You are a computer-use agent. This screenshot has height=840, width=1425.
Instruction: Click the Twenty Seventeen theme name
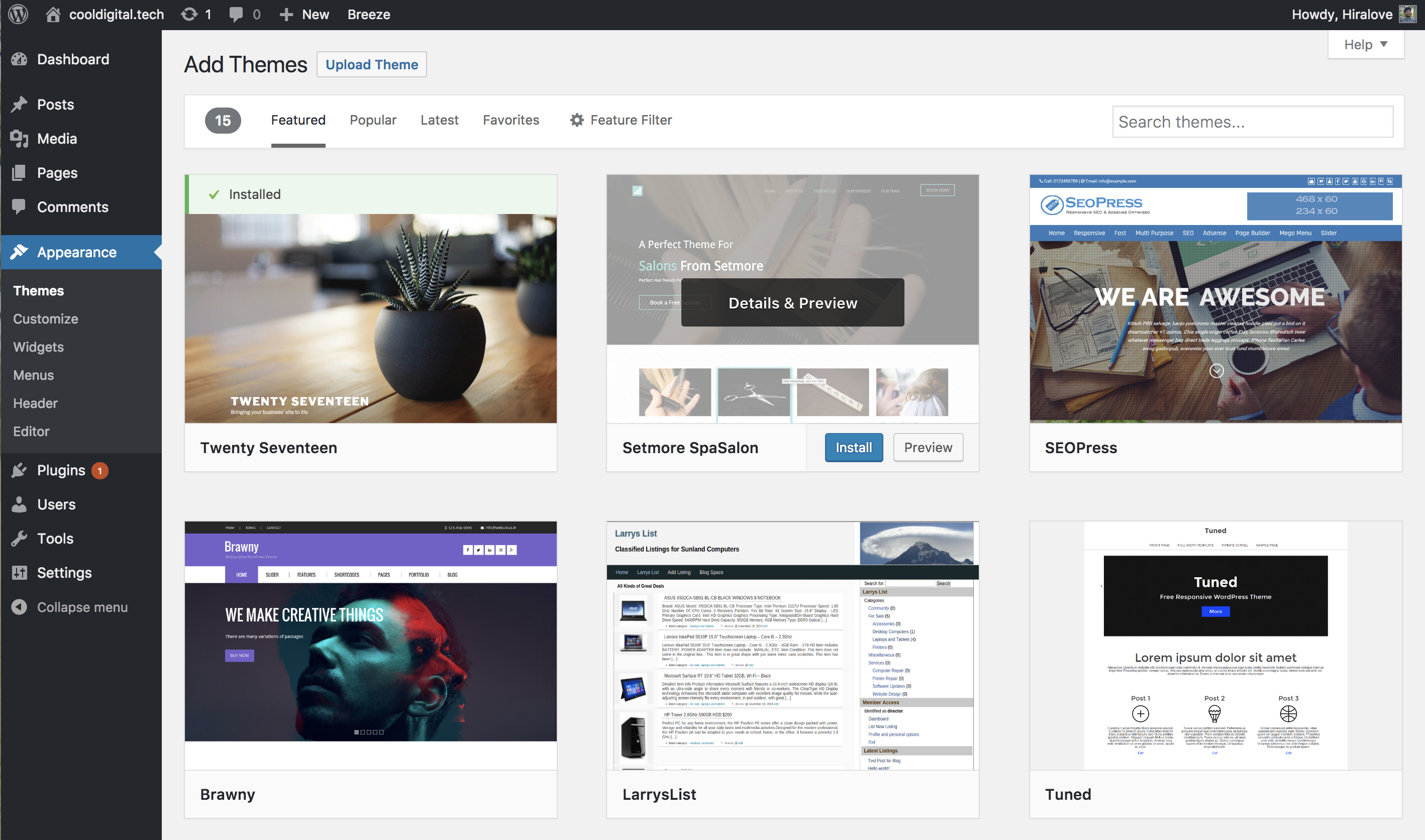click(269, 447)
